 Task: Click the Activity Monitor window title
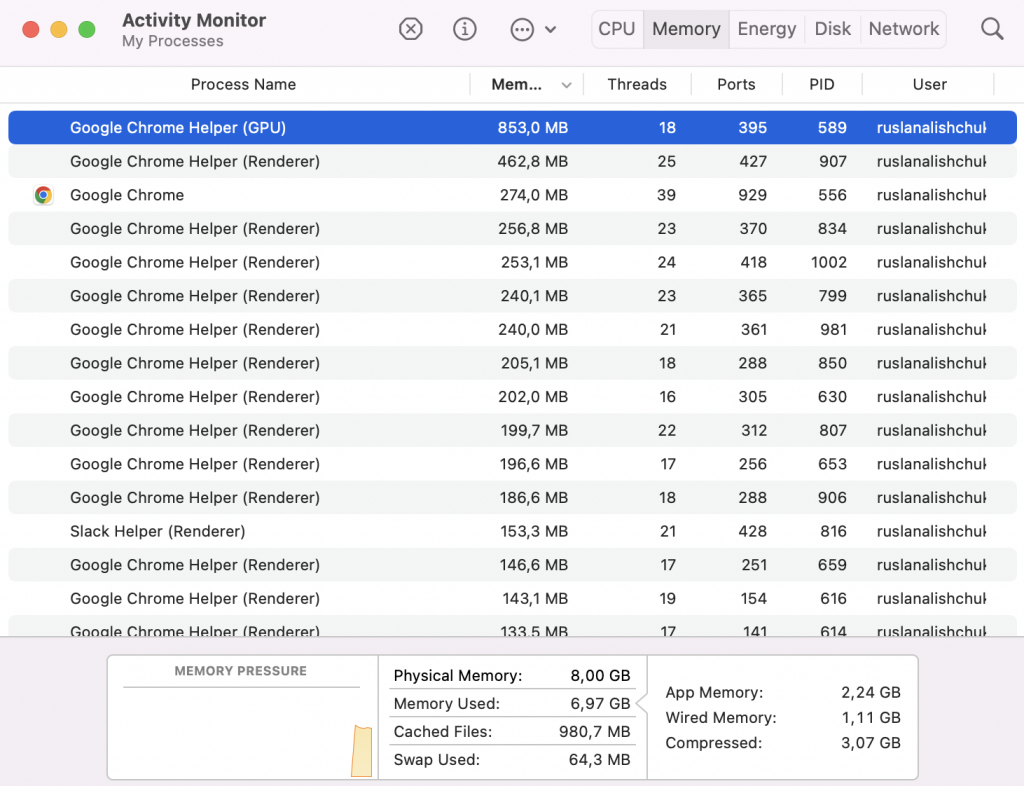pos(194,20)
